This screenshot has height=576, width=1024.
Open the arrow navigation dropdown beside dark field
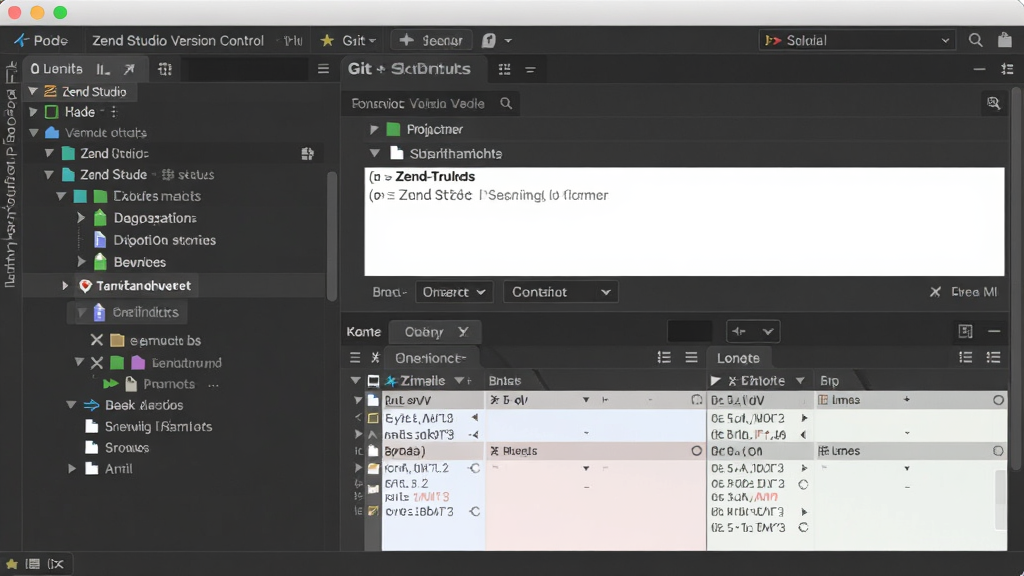pos(753,332)
